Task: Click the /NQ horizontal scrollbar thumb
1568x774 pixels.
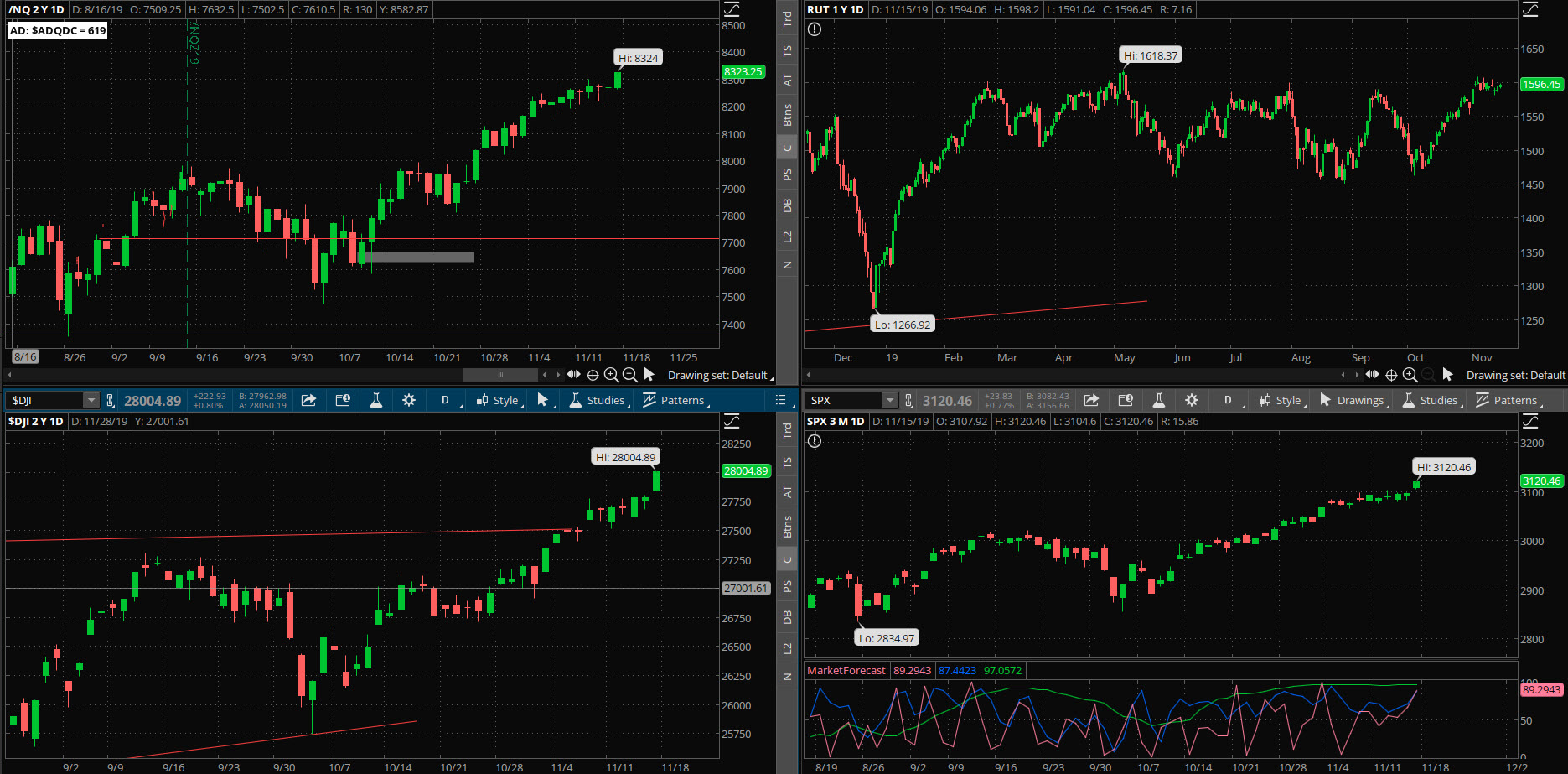Action: [500, 375]
